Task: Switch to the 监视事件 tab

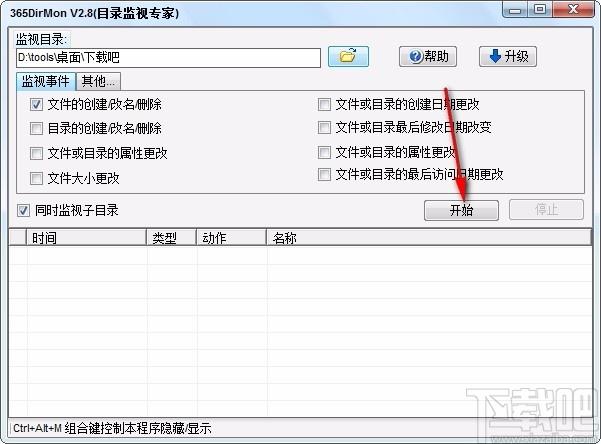Action: (x=46, y=81)
